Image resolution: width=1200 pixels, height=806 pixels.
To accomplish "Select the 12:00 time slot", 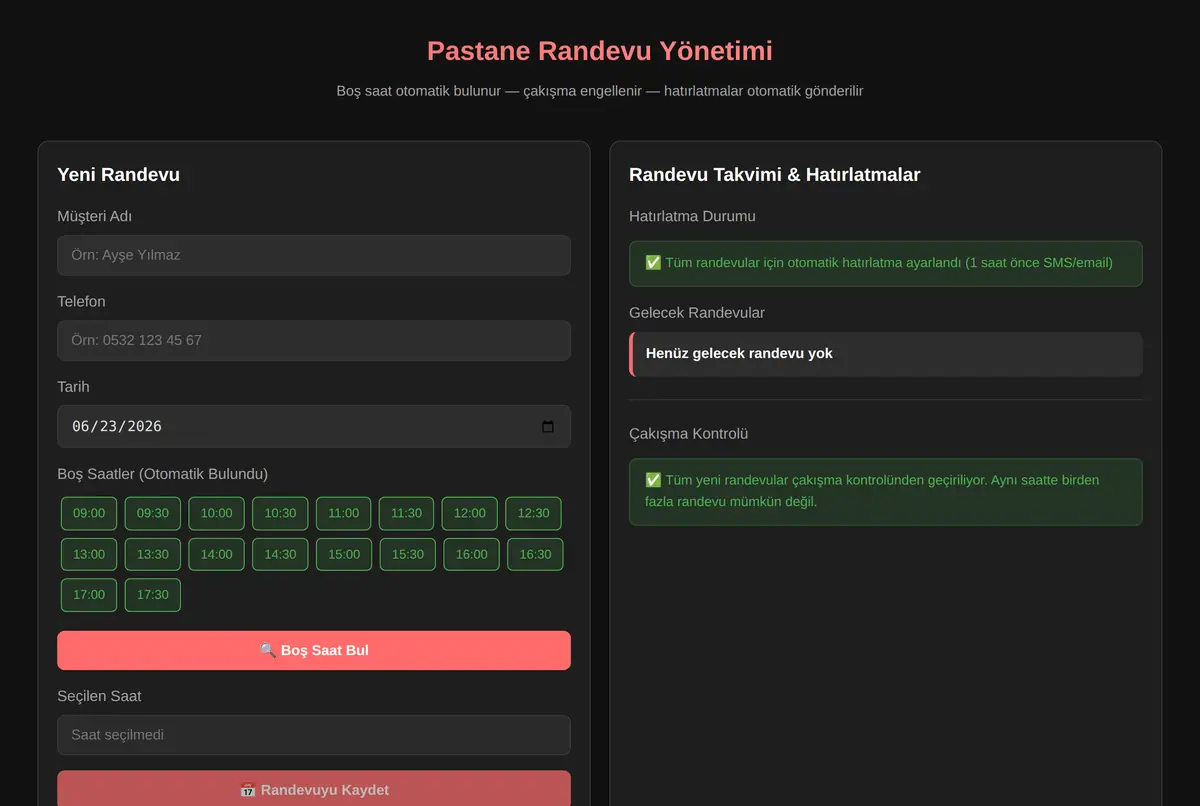I will pos(470,513).
